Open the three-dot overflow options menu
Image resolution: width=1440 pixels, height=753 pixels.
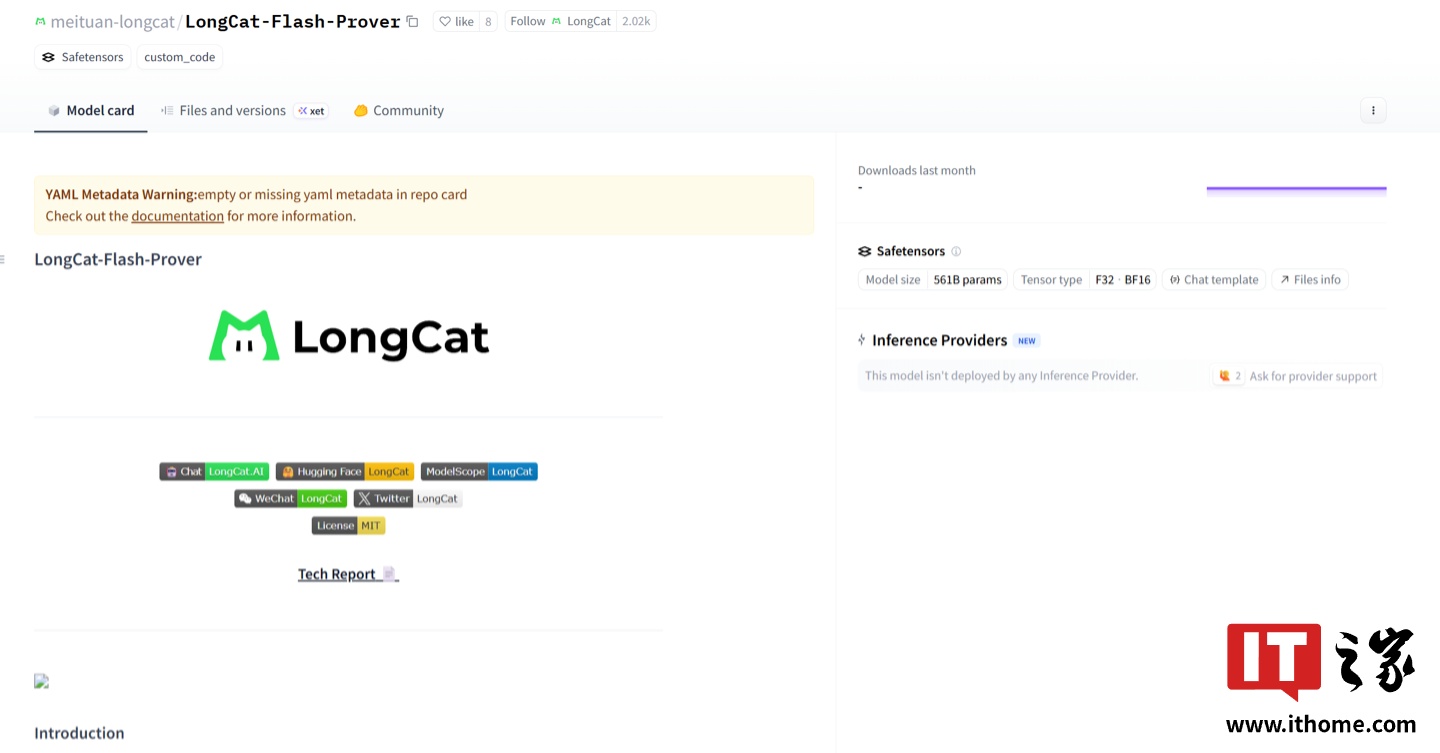tap(1373, 110)
